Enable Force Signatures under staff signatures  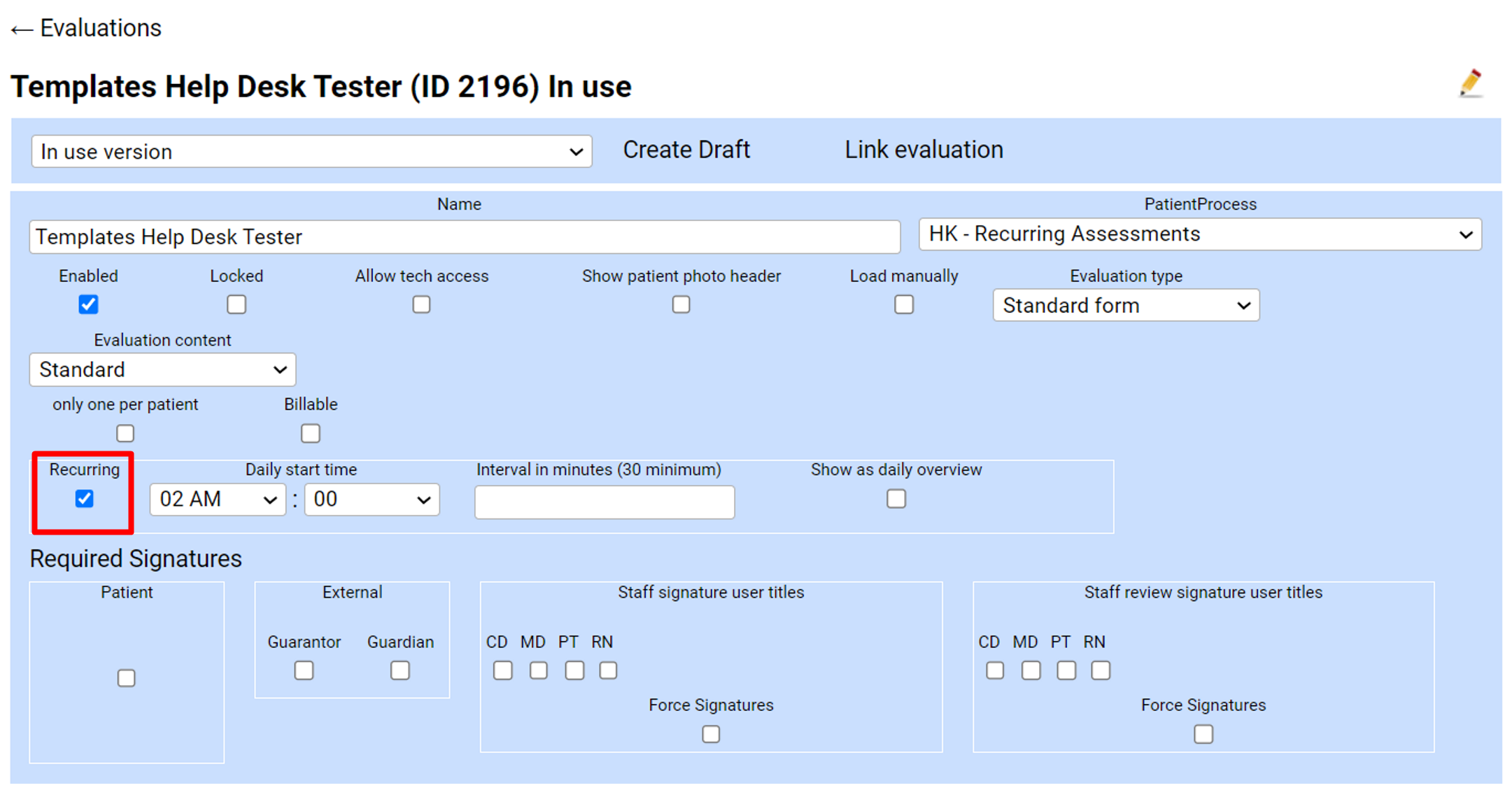[x=711, y=733]
